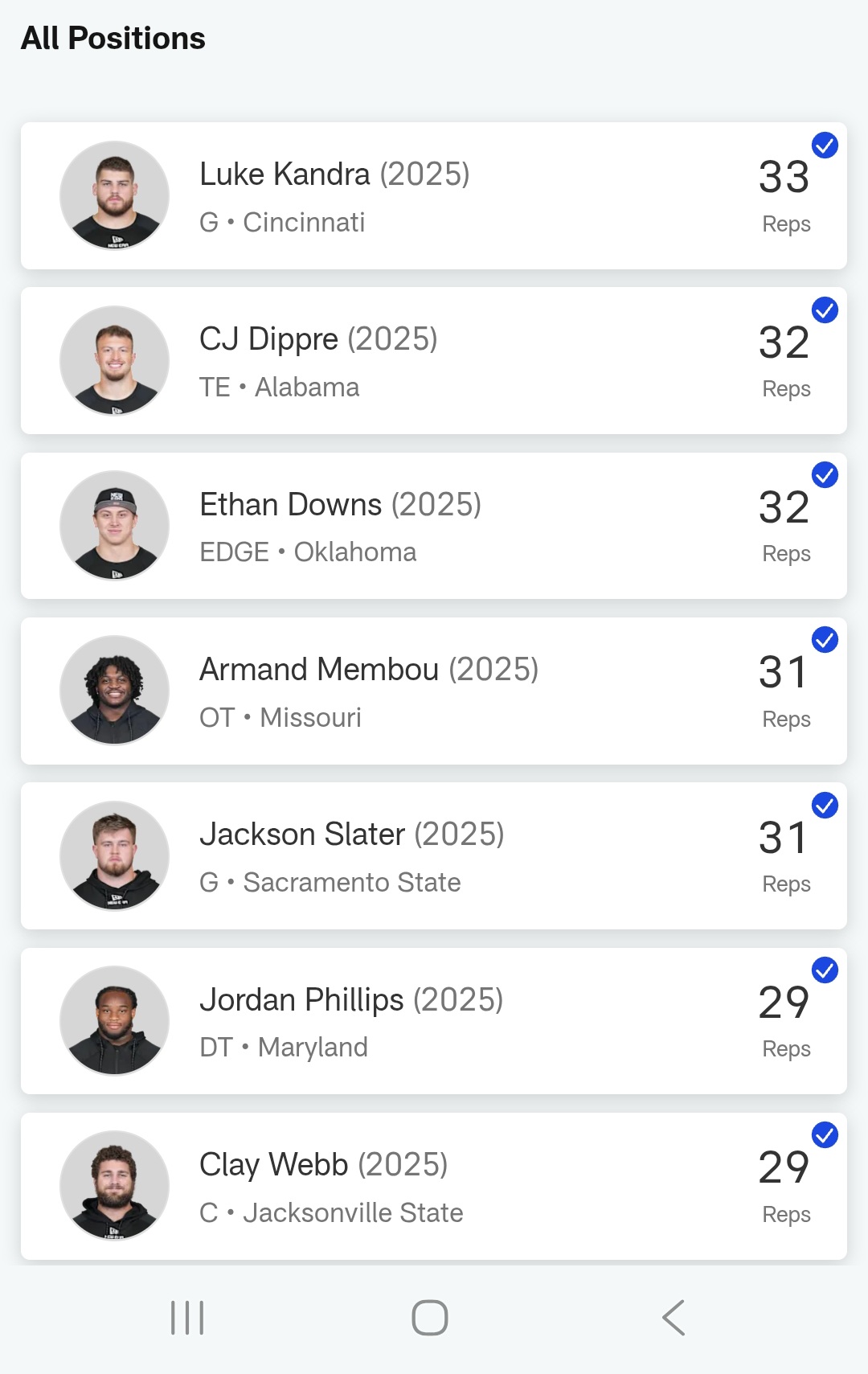This screenshot has width=868, height=1374.
Task: Tap the blue verified badge for CJ Dippre
Action: [x=825, y=310]
